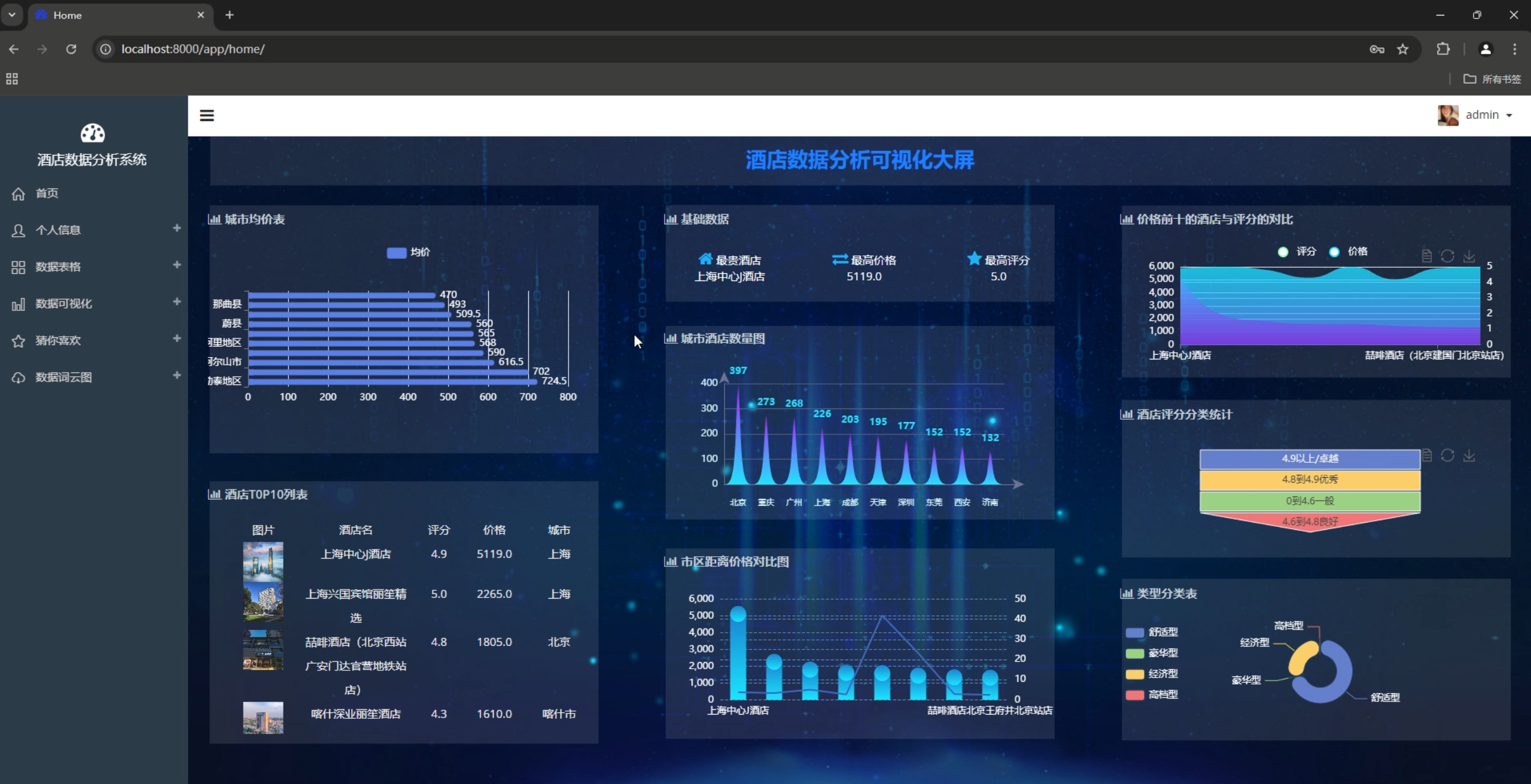Click the arrows icon next to 最高价格

pos(840,259)
